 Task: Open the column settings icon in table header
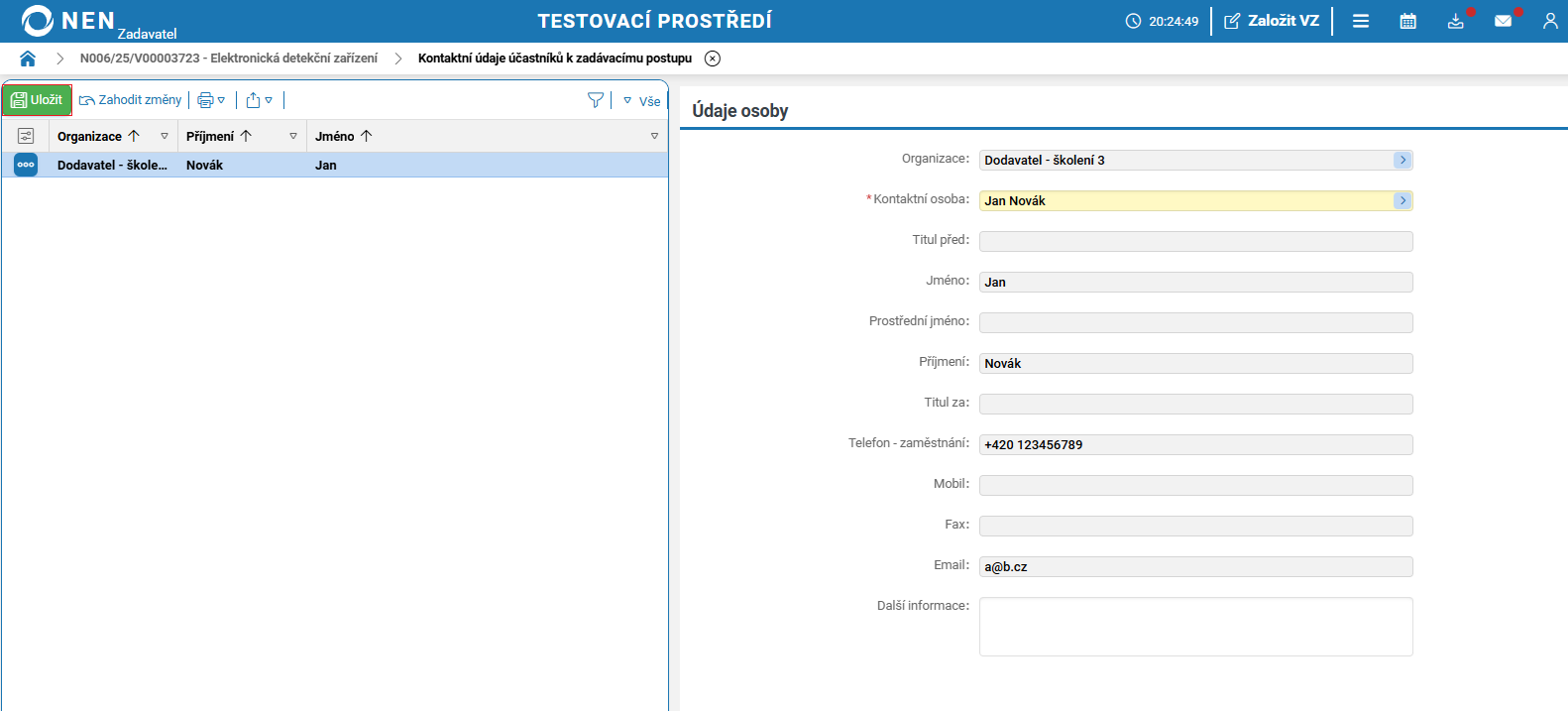coord(26,136)
